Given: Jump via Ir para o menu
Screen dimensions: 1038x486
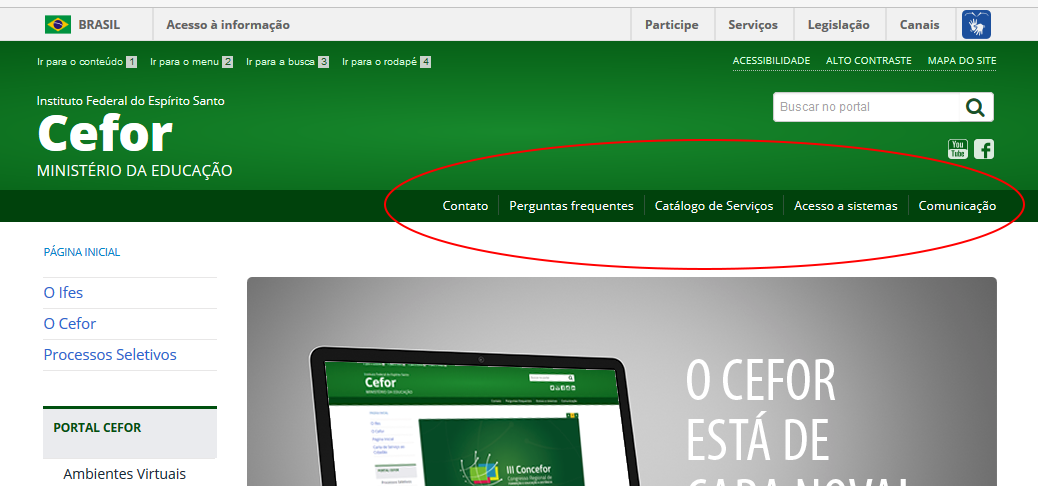Looking at the screenshot, I should pyautogui.click(x=191, y=62).
